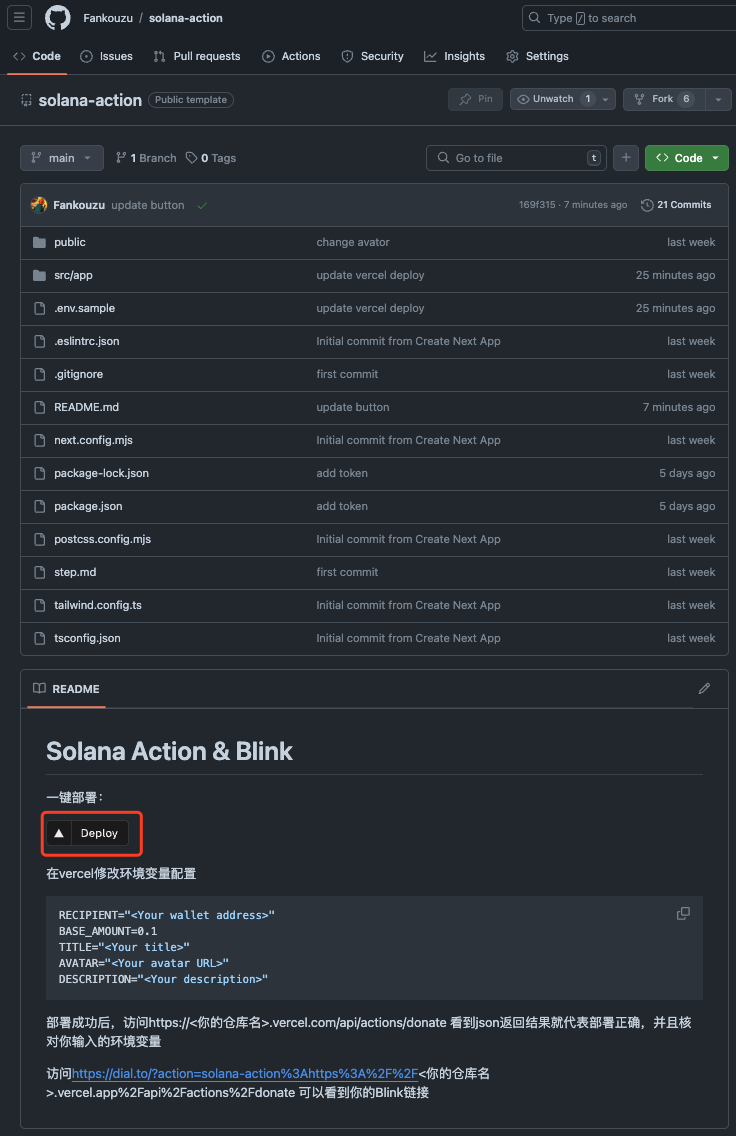Switch to the Settings tab
This screenshot has height=1136, width=736.
click(x=538, y=57)
